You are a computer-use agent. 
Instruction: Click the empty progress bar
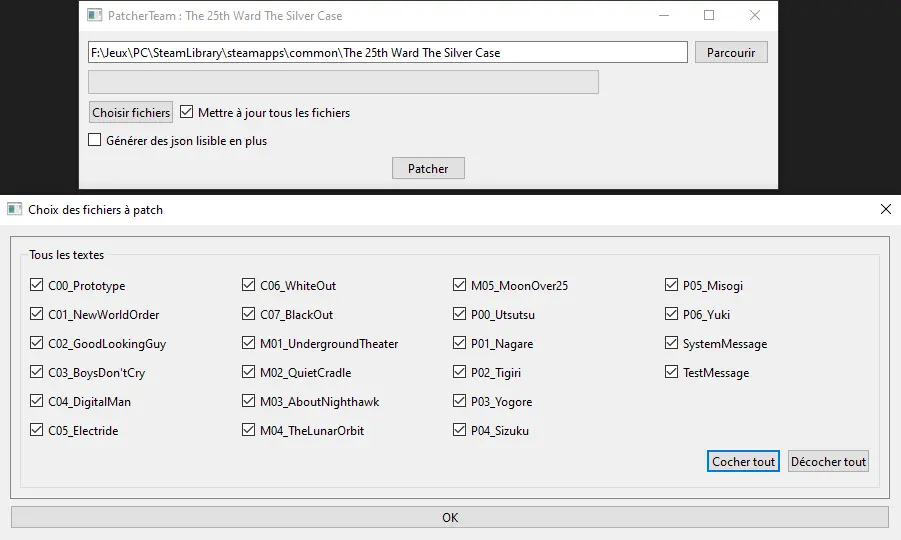pos(343,82)
